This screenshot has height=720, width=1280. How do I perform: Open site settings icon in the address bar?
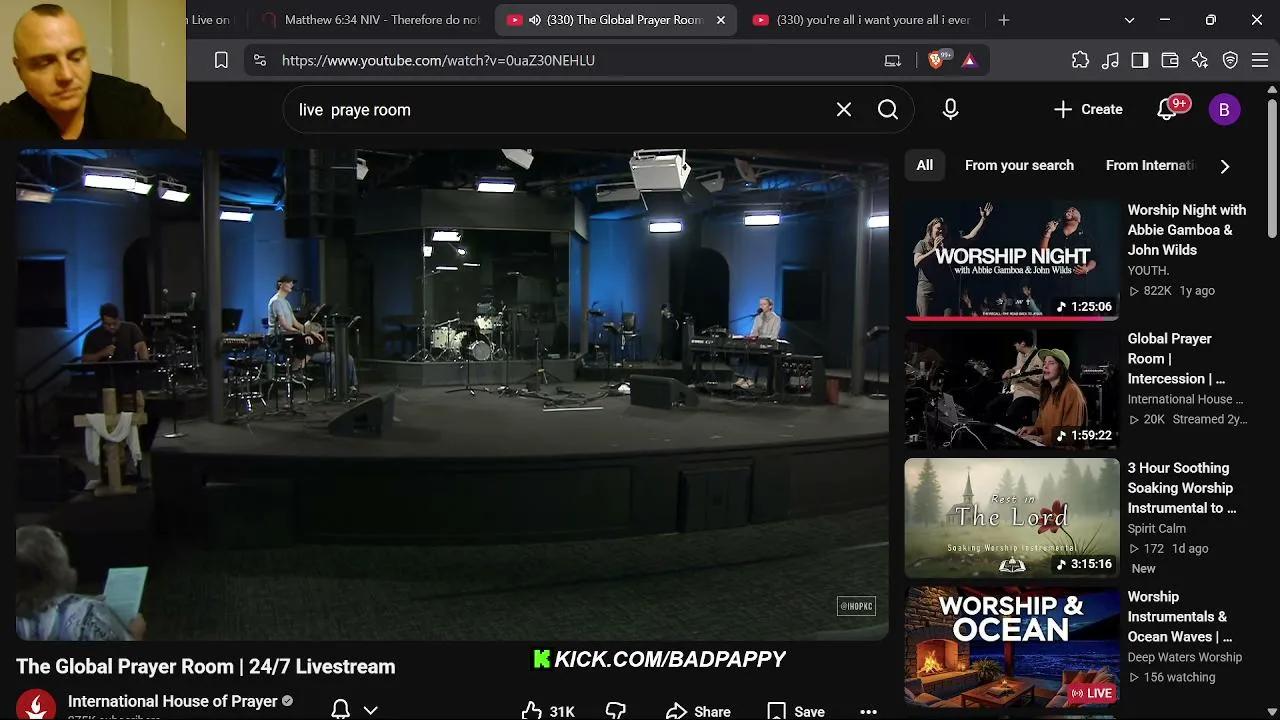[x=260, y=60]
